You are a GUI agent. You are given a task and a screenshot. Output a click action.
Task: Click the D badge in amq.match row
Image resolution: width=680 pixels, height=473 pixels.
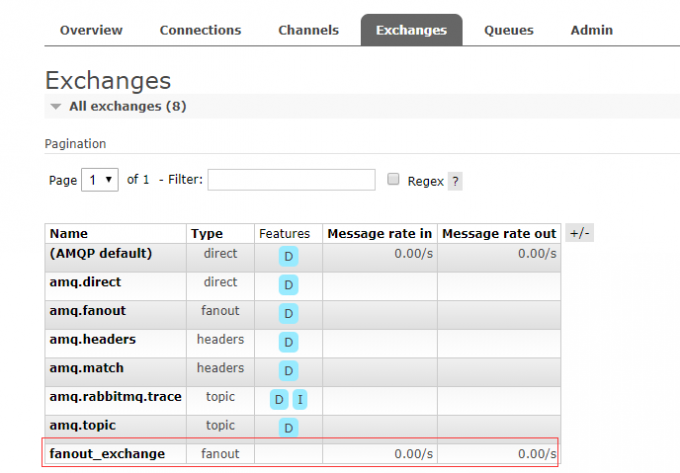pos(288,371)
